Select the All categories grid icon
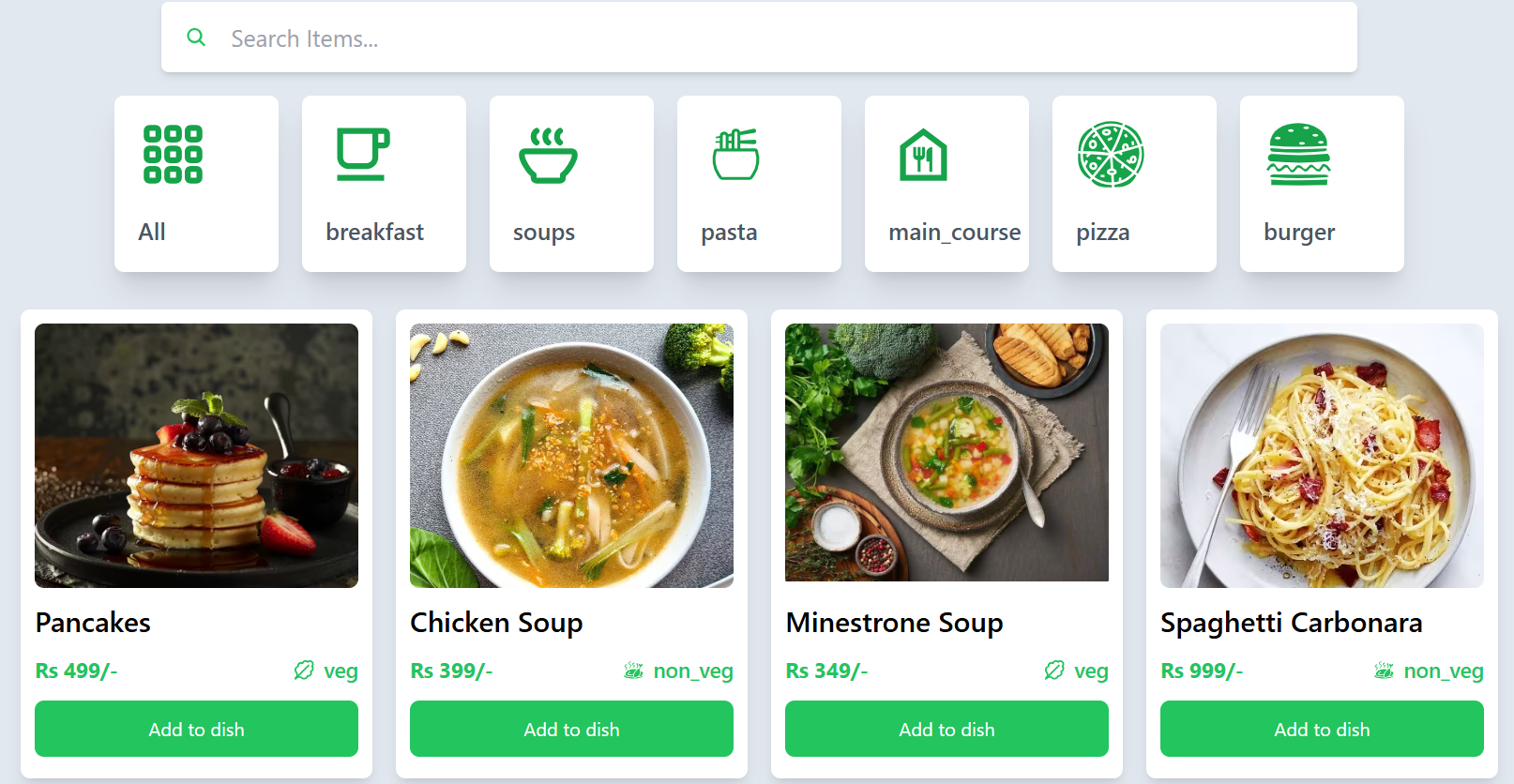This screenshot has height=784, width=1514. click(173, 155)
